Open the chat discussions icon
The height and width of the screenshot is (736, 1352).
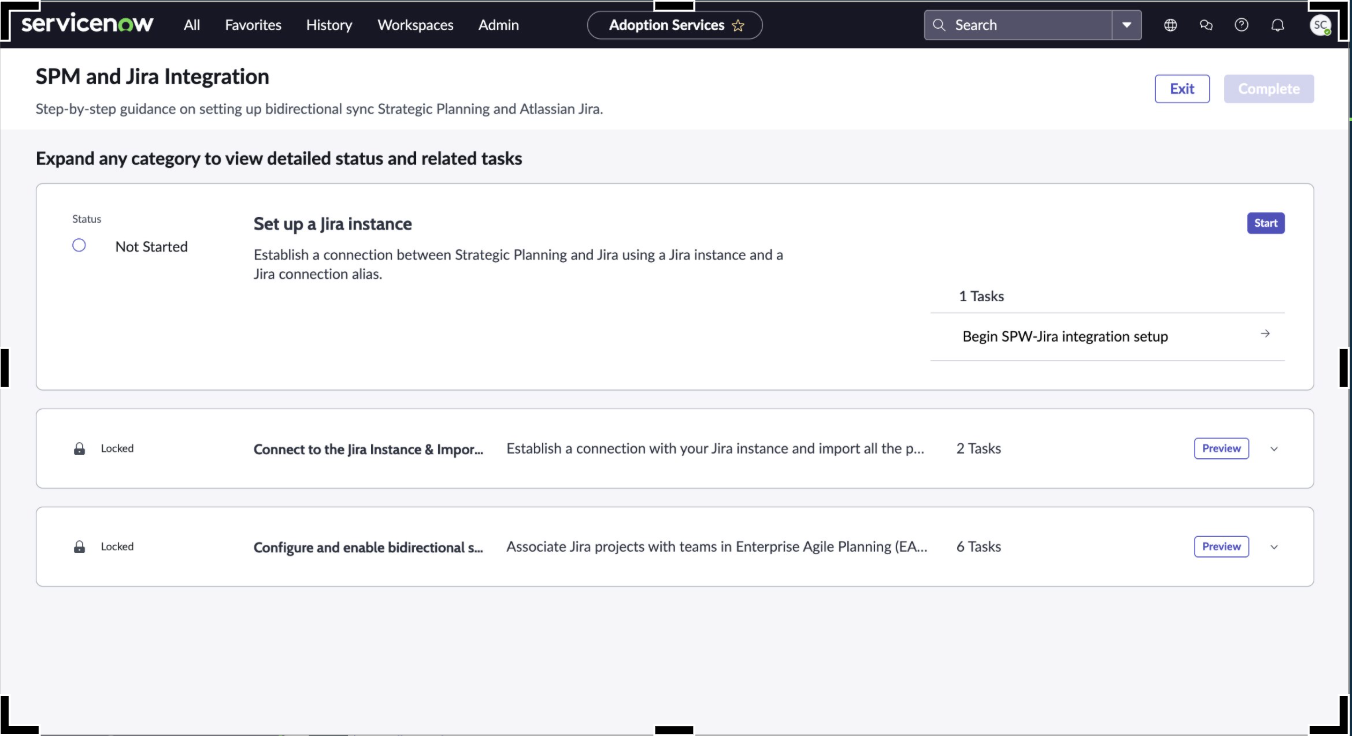pos(1206,25)
